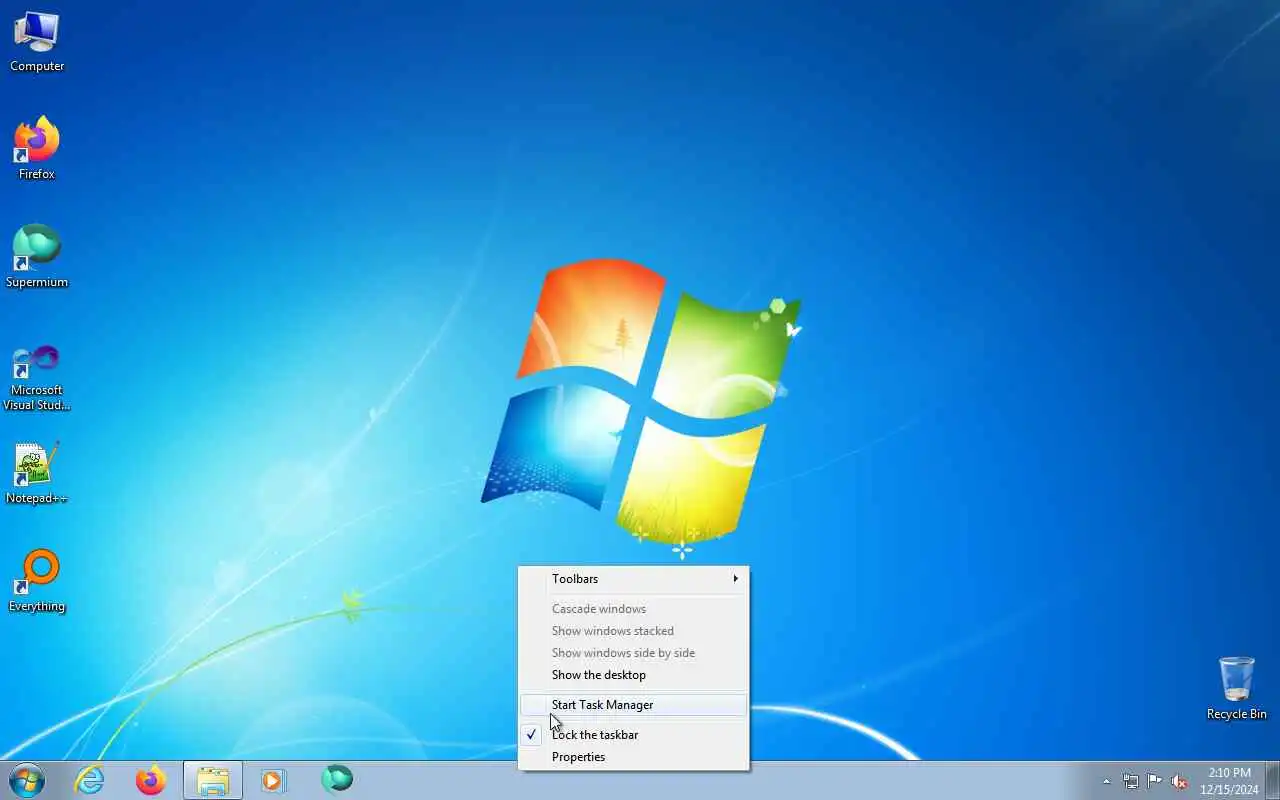Image resolution: width=1280 pixels, height=800 pixels.
Task: Select the Supermium desktop shortcut
Action: [x=37, y=256]
